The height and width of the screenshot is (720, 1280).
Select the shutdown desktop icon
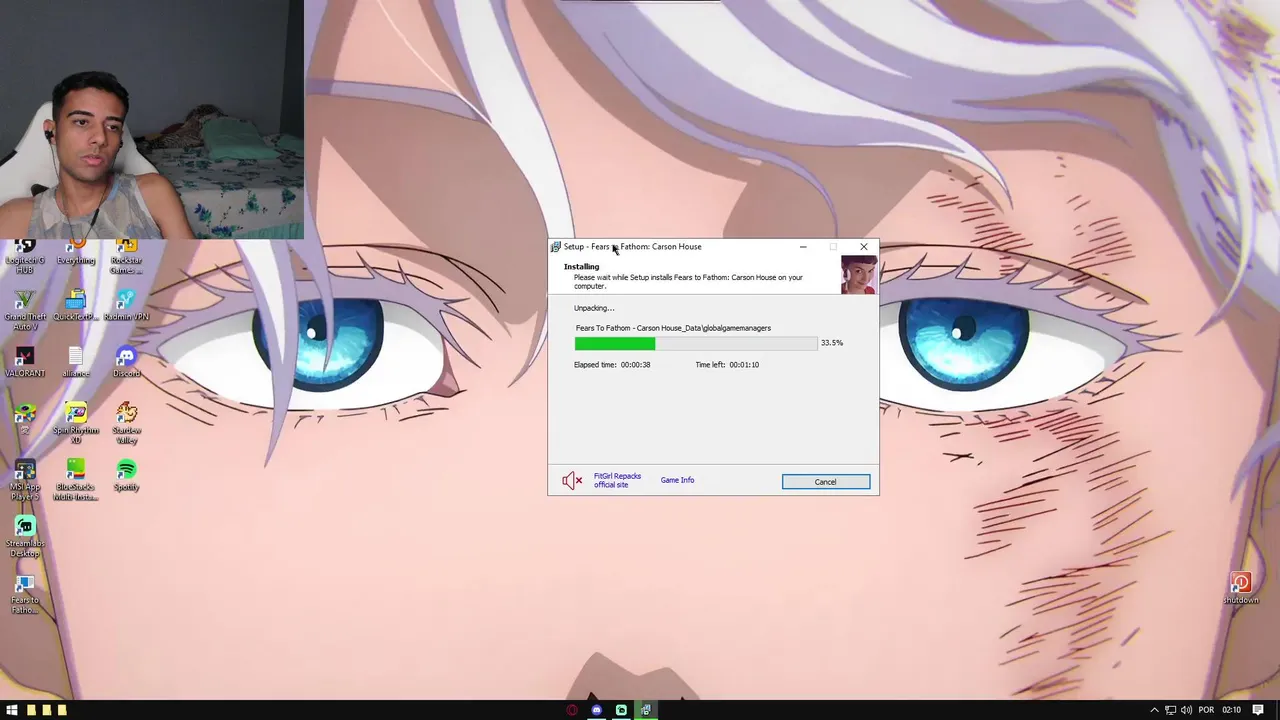(1241, 588)
